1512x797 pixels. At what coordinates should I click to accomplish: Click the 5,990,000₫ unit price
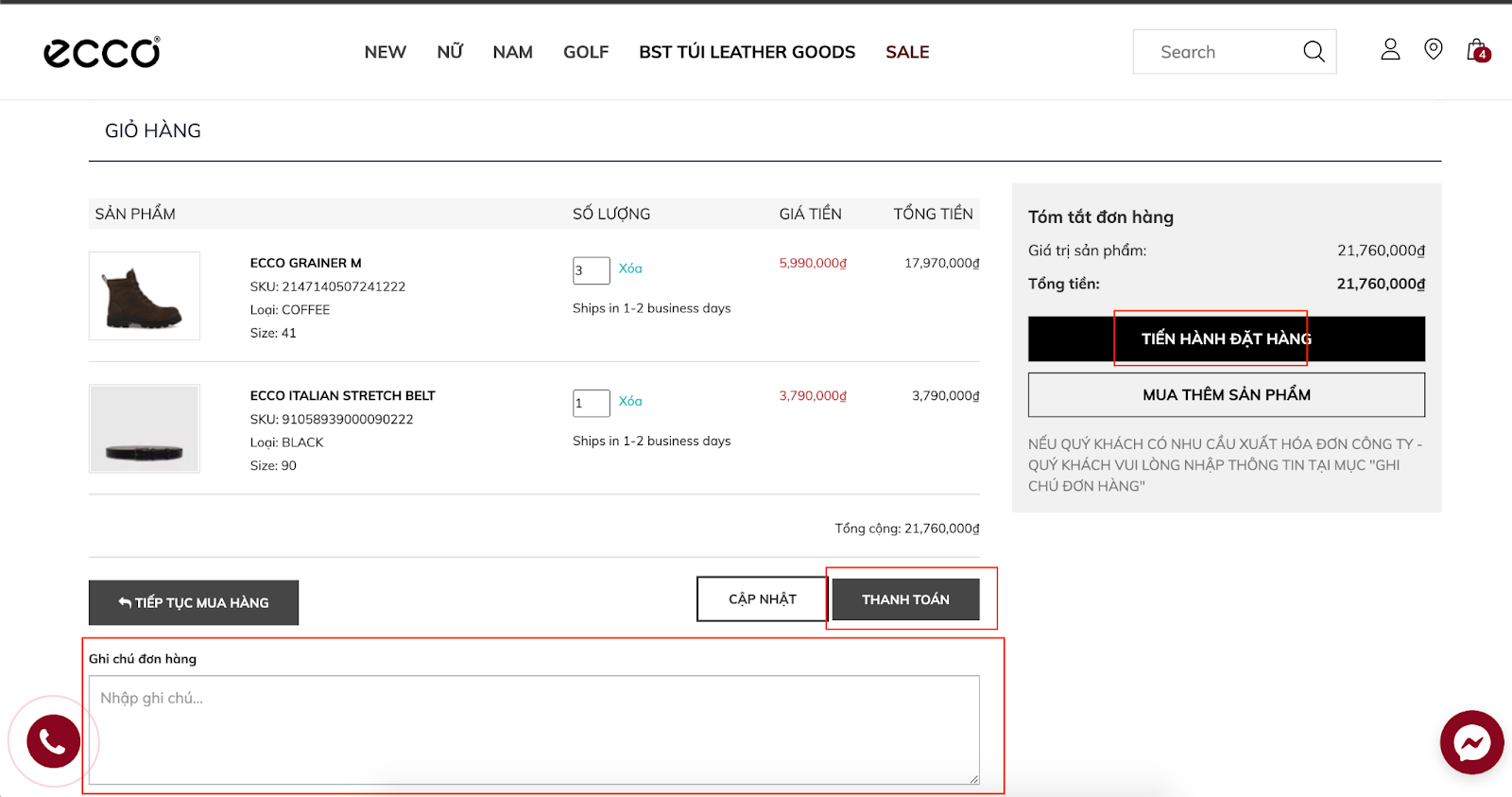[813, 263]
